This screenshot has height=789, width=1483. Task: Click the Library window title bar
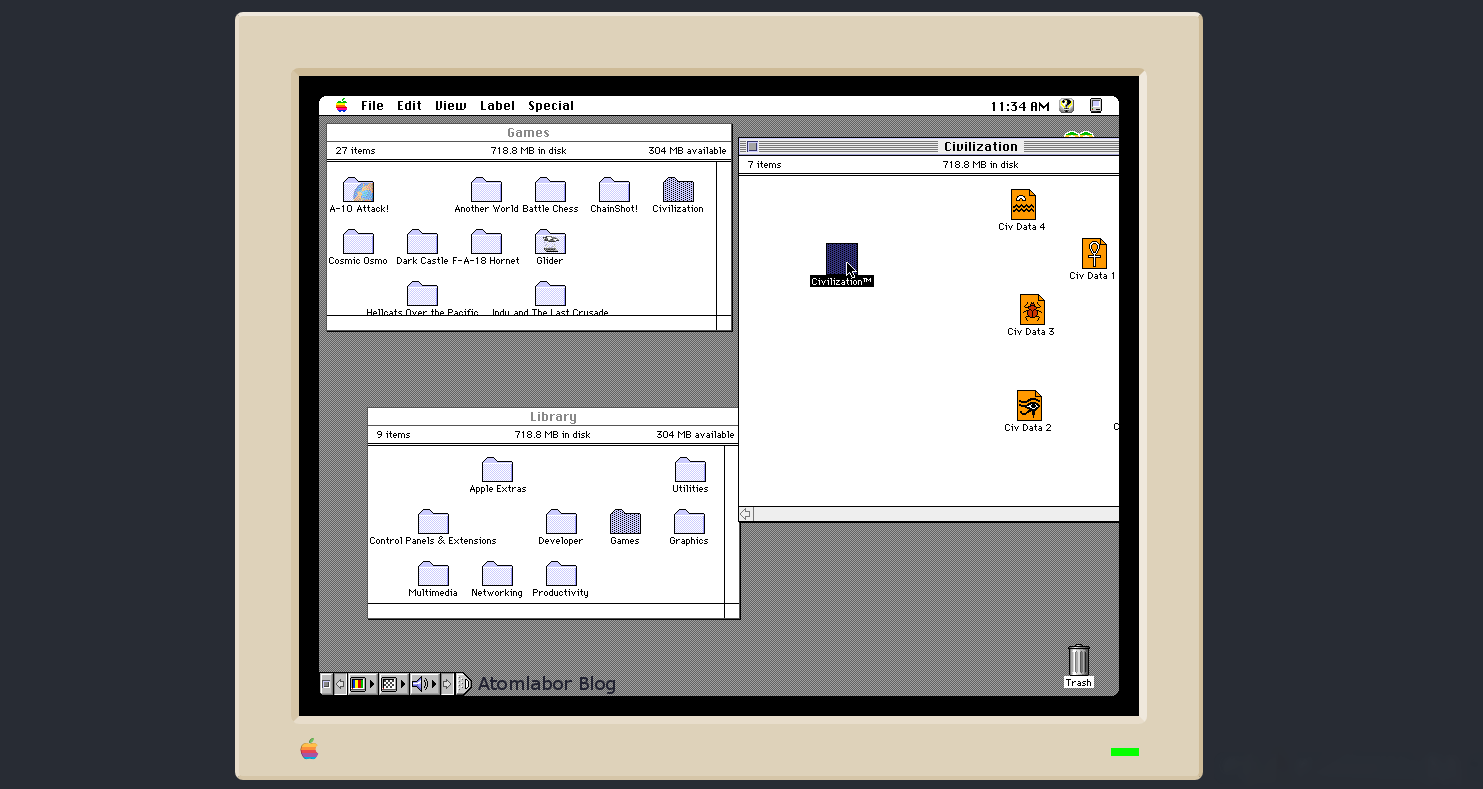point(553,417)
